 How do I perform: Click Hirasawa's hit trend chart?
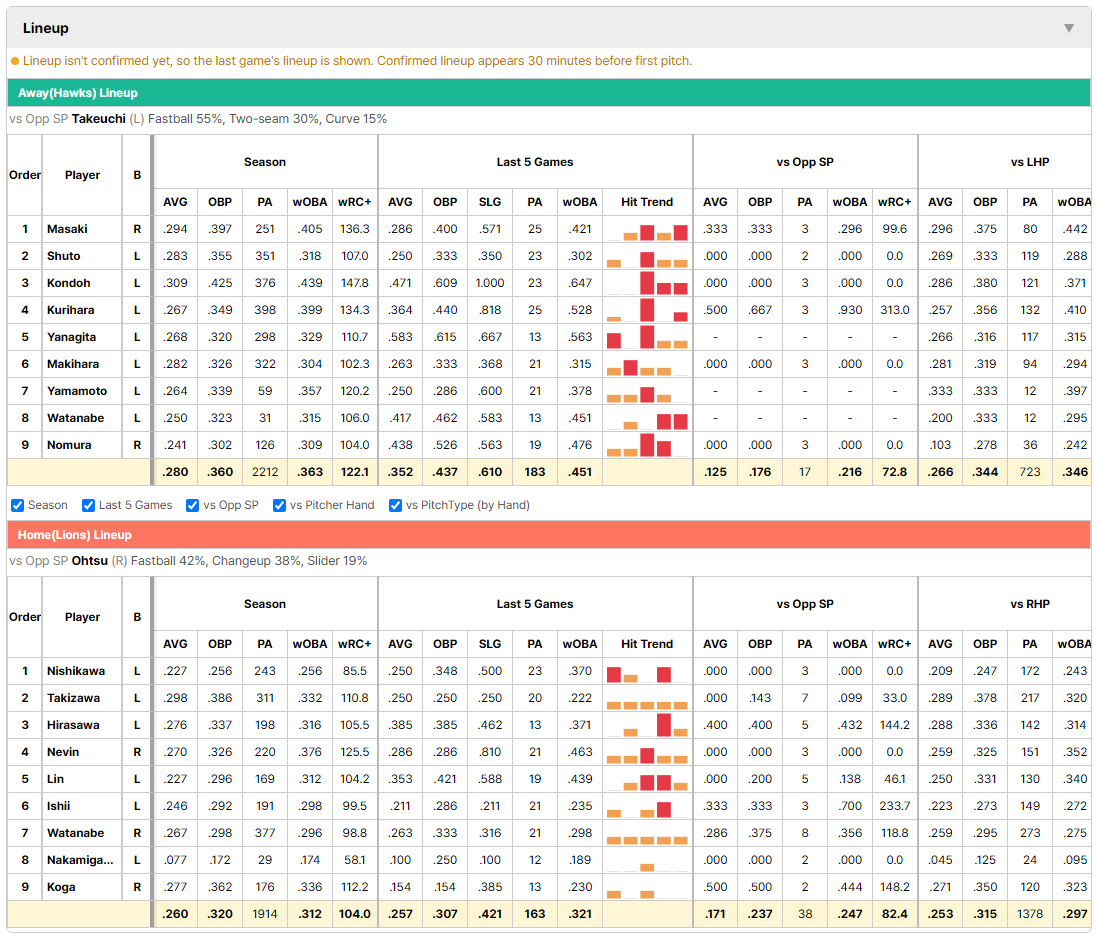[647, 725]
